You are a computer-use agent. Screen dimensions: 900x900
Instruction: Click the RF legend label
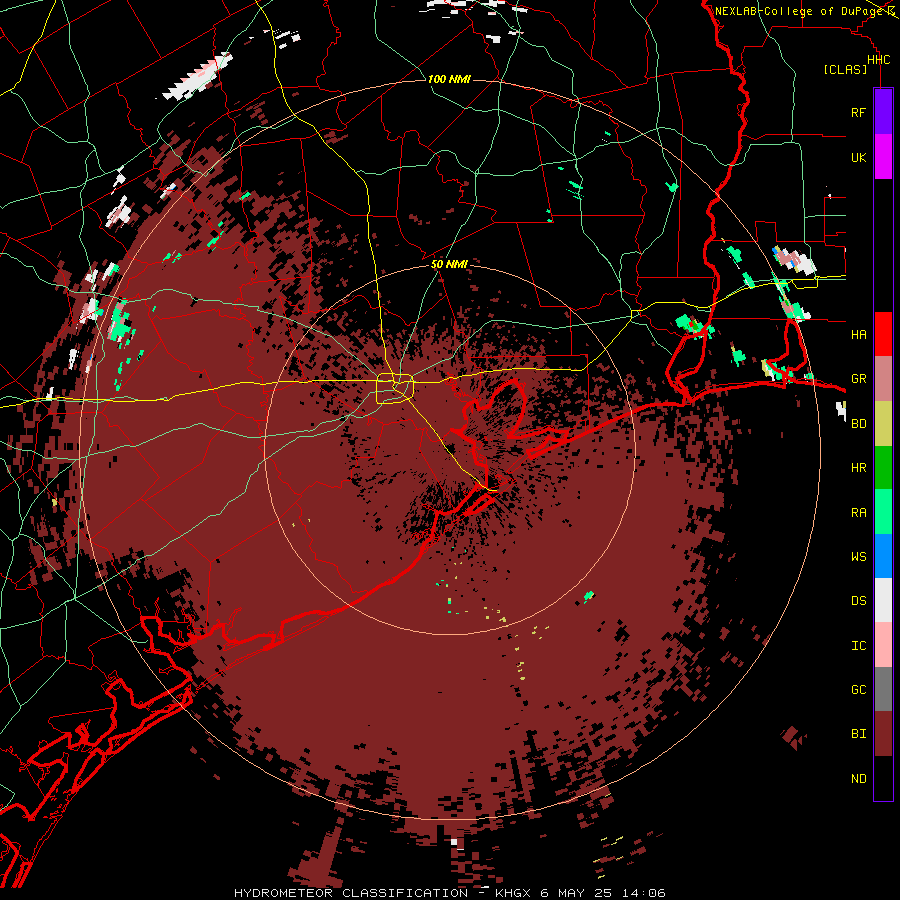pyautogui.click(x=858, y=112)
